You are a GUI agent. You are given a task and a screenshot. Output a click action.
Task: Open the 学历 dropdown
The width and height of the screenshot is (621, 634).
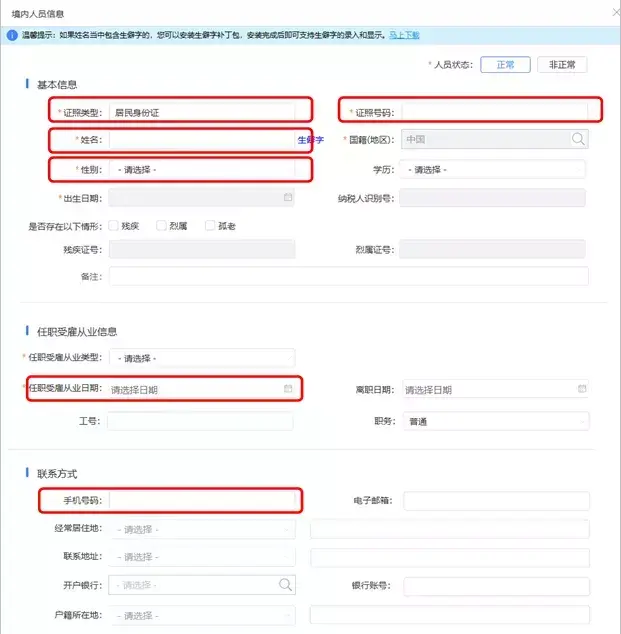[492, 170]
